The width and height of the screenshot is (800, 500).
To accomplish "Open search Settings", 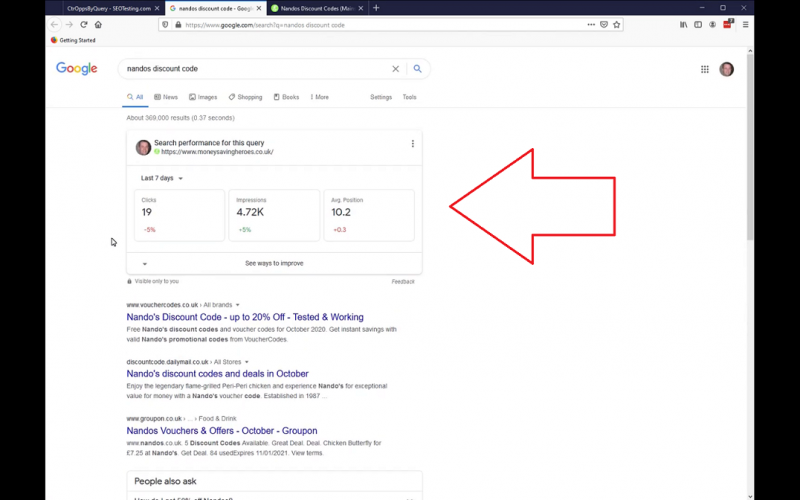I will click(x=381, y=97).
